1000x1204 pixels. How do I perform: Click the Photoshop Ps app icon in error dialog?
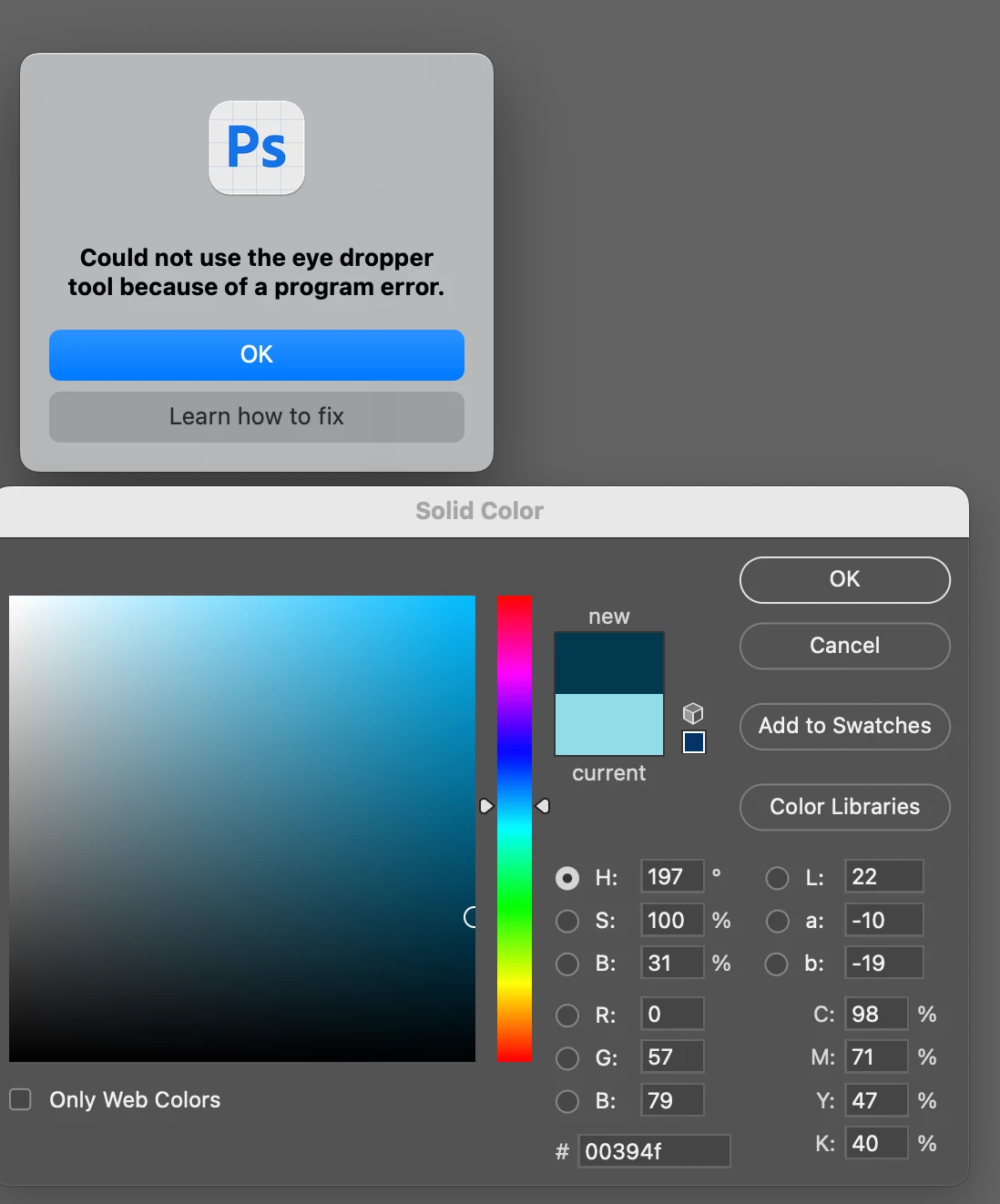(x=257, y=148)
